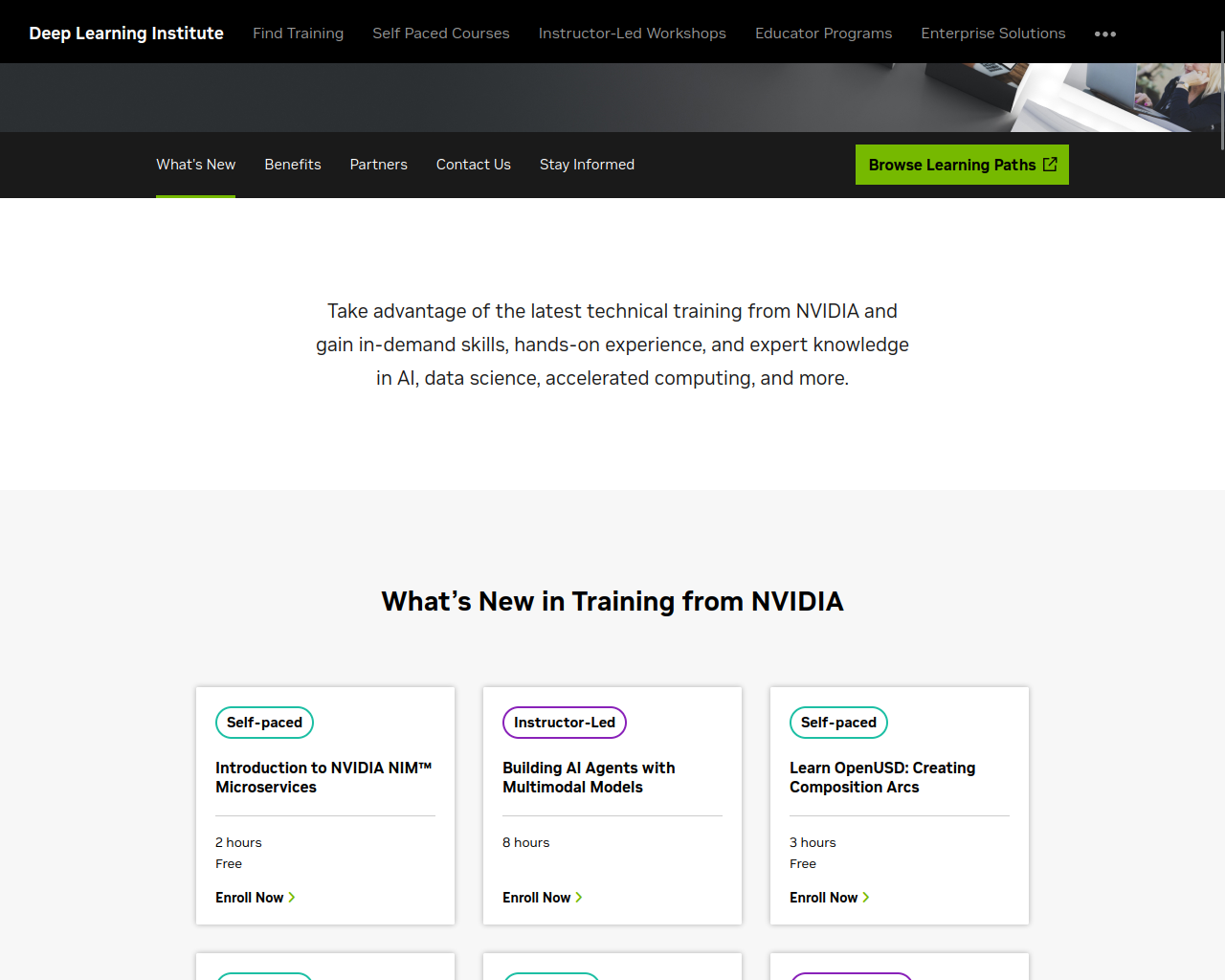Open Instructor-Led Workshops page
Screen dimensions: 1225x980
pyautogui.click(x=633, y=33)
